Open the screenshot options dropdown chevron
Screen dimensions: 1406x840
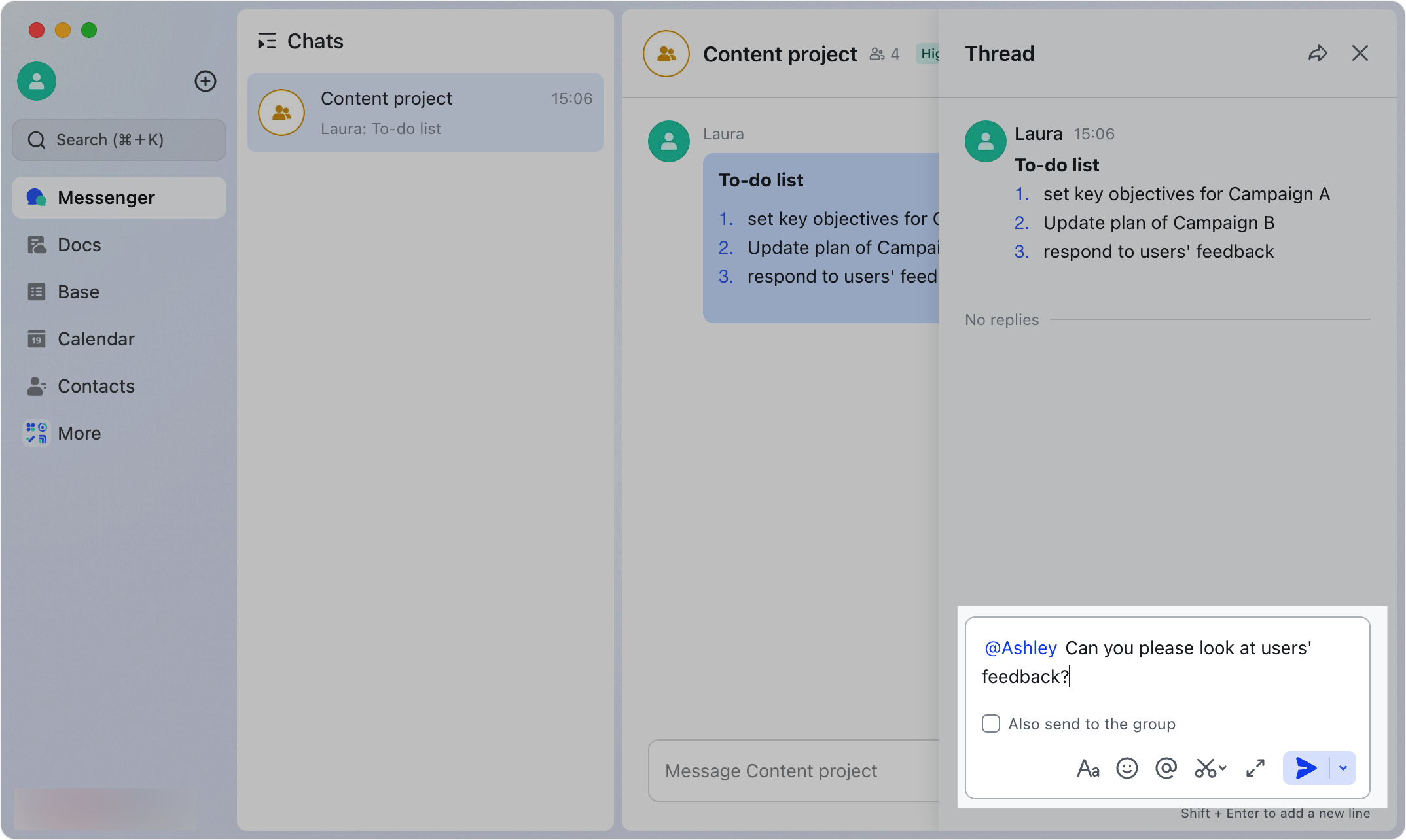pos(1223,768)
